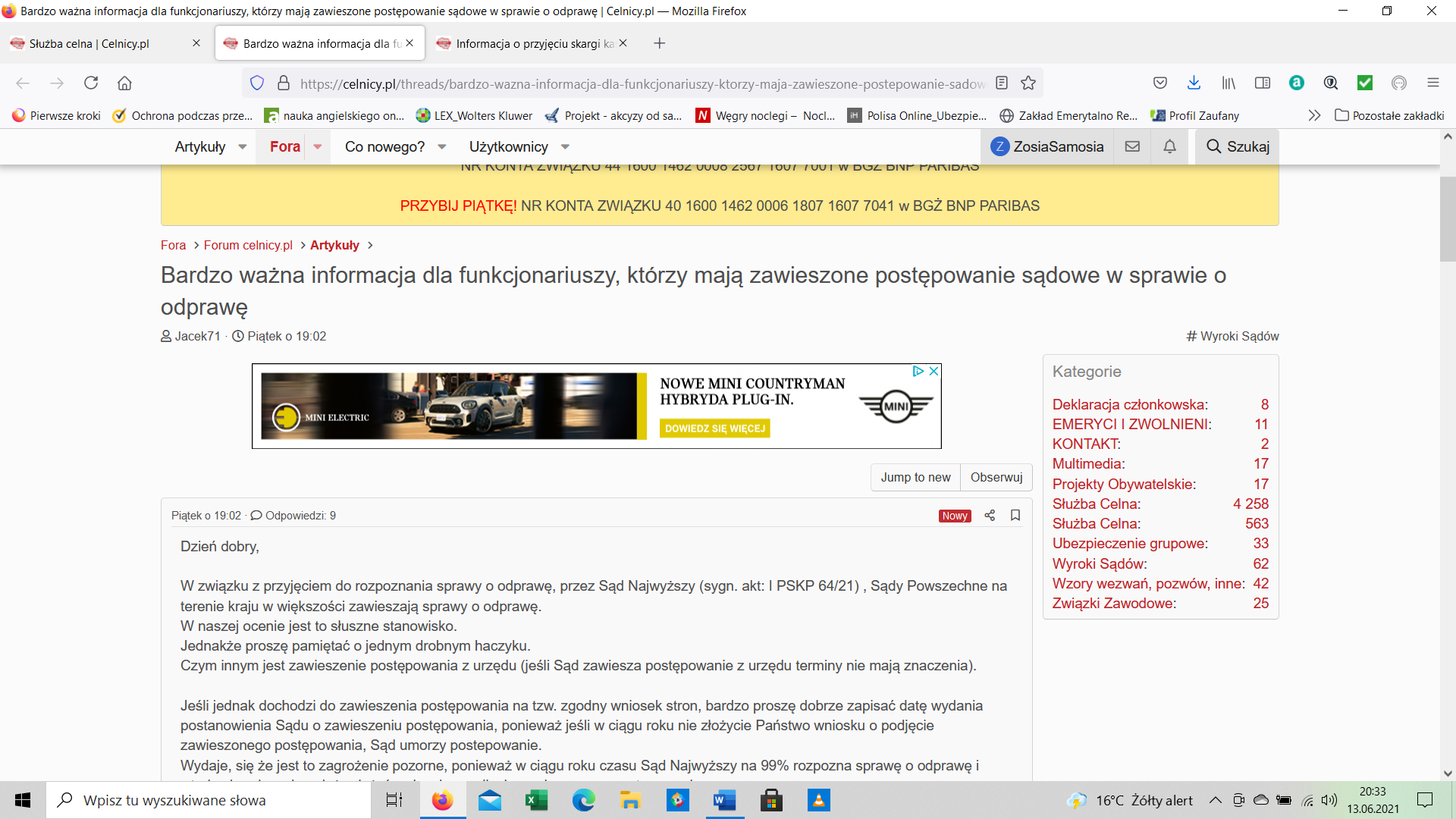Click the share icon on the post
The height and width of the screenshot is (819, 1456).
(x=990, y=516)
